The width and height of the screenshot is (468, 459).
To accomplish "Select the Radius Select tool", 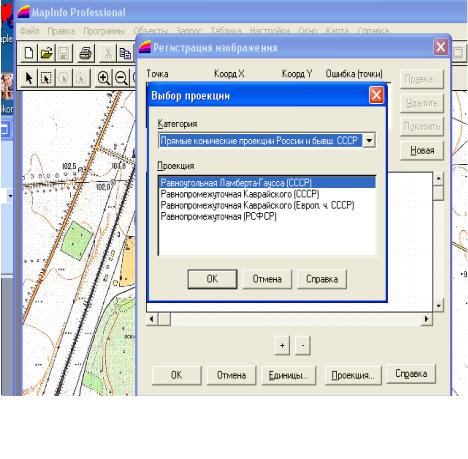I will coord(64,79).
